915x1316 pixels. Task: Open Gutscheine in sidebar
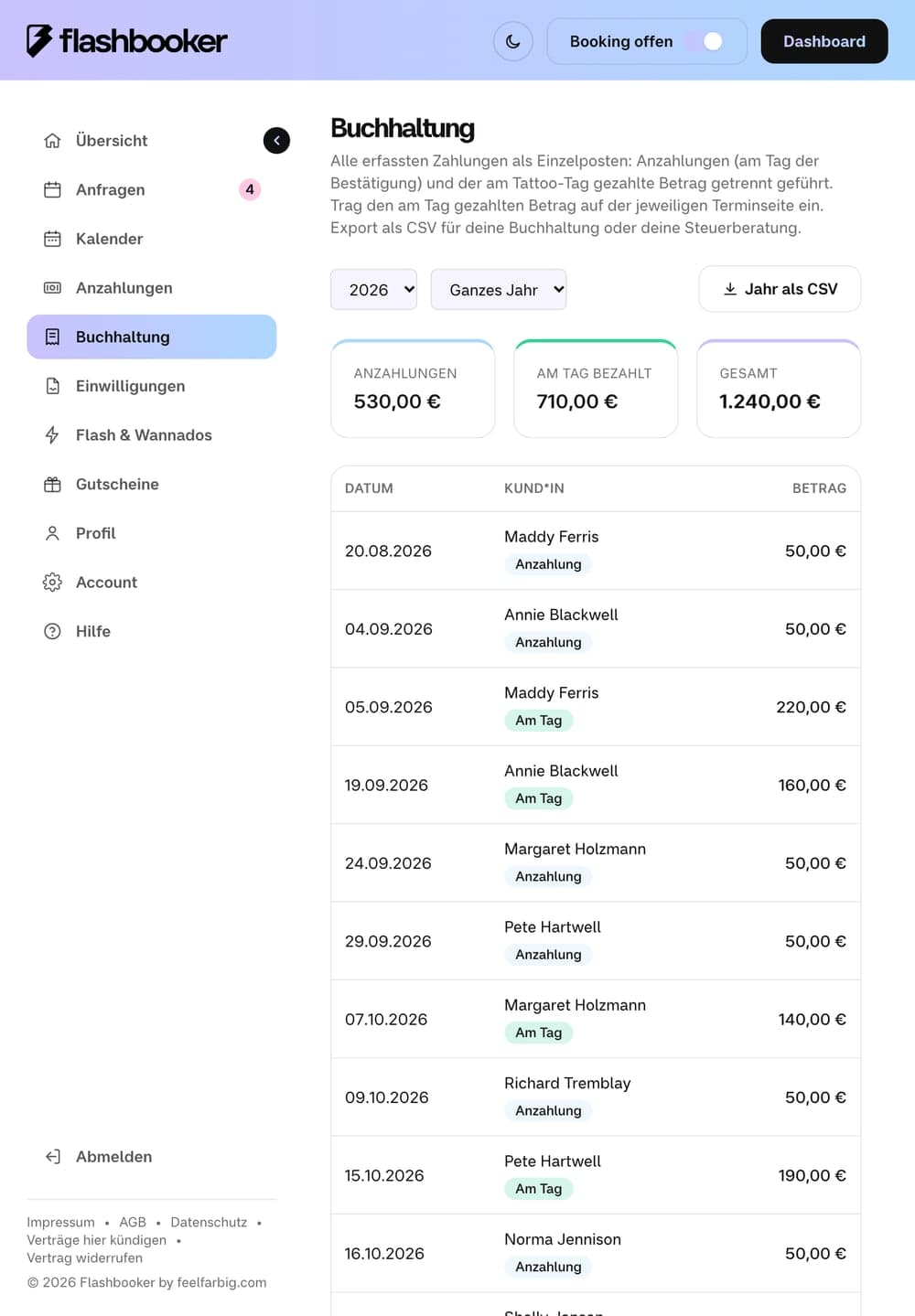(152, 484)
